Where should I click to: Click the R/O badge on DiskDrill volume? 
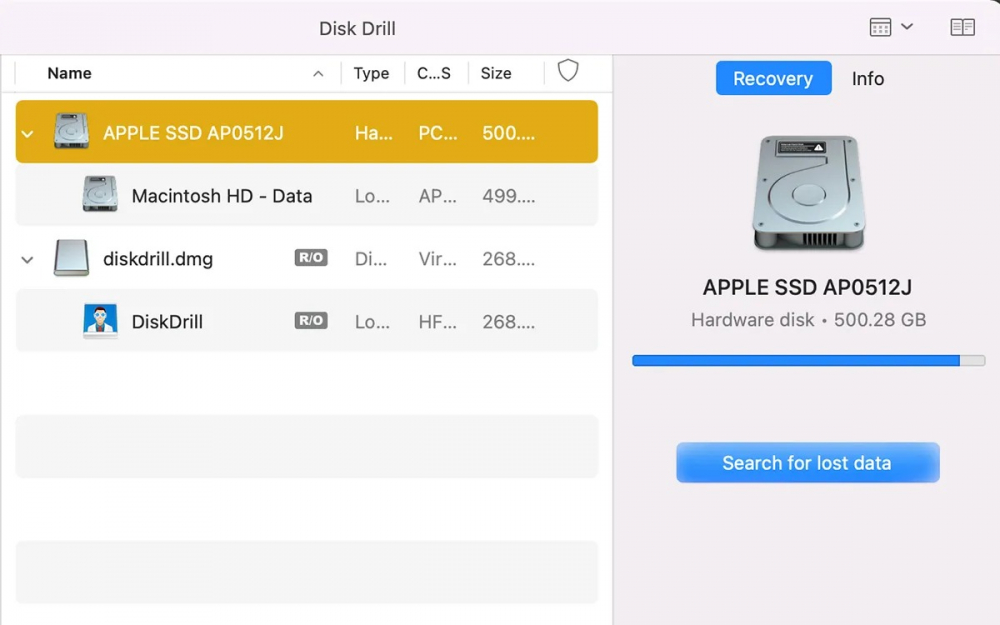[x=310, y=320]
